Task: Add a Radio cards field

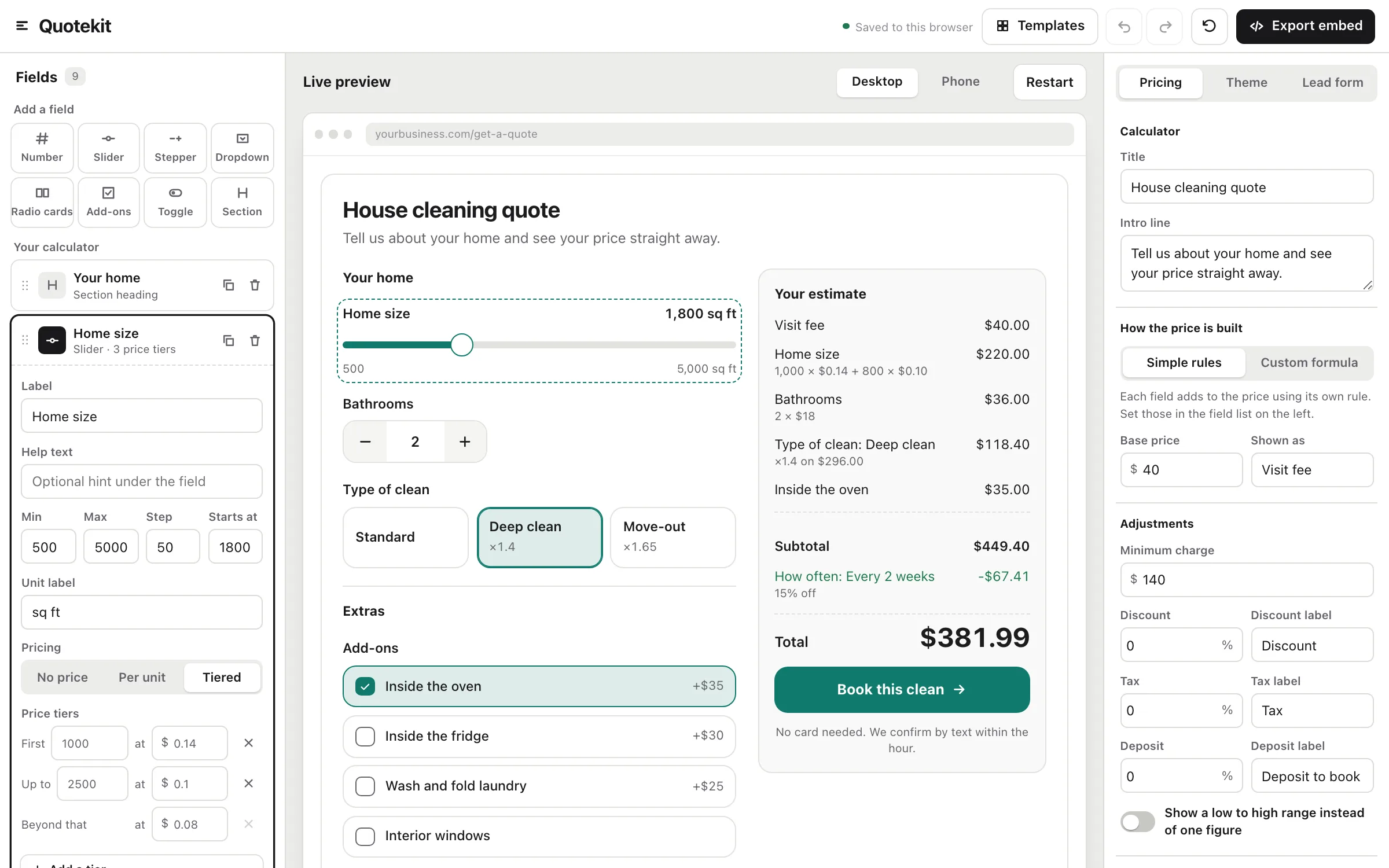Action: point(42,202)
